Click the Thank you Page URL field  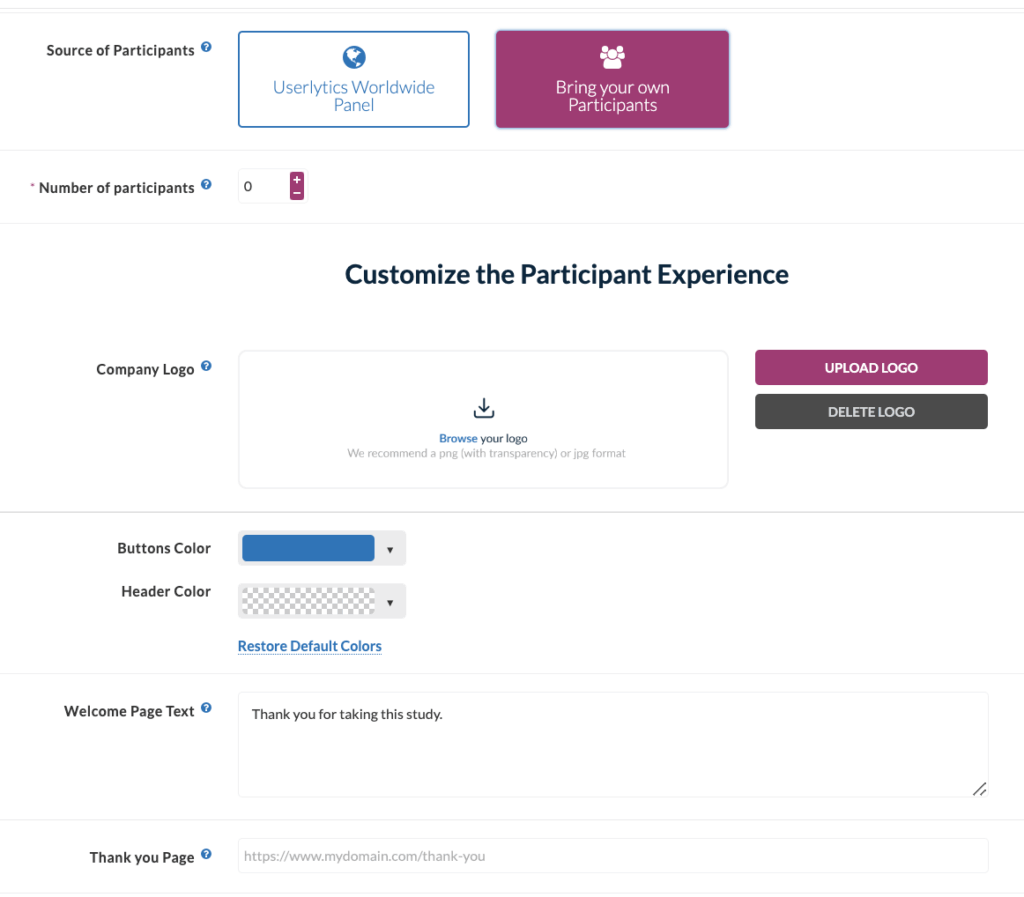pos(612,856)
